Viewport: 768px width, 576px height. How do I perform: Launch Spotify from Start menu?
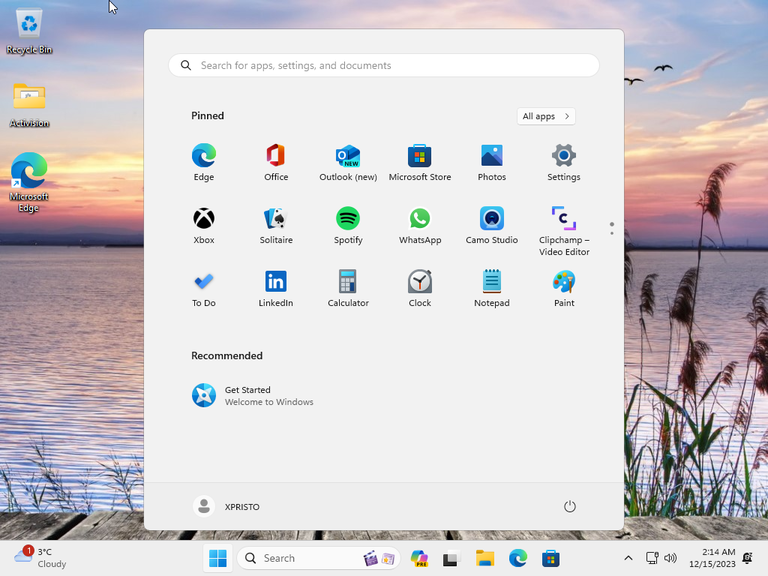pos(348,226)
